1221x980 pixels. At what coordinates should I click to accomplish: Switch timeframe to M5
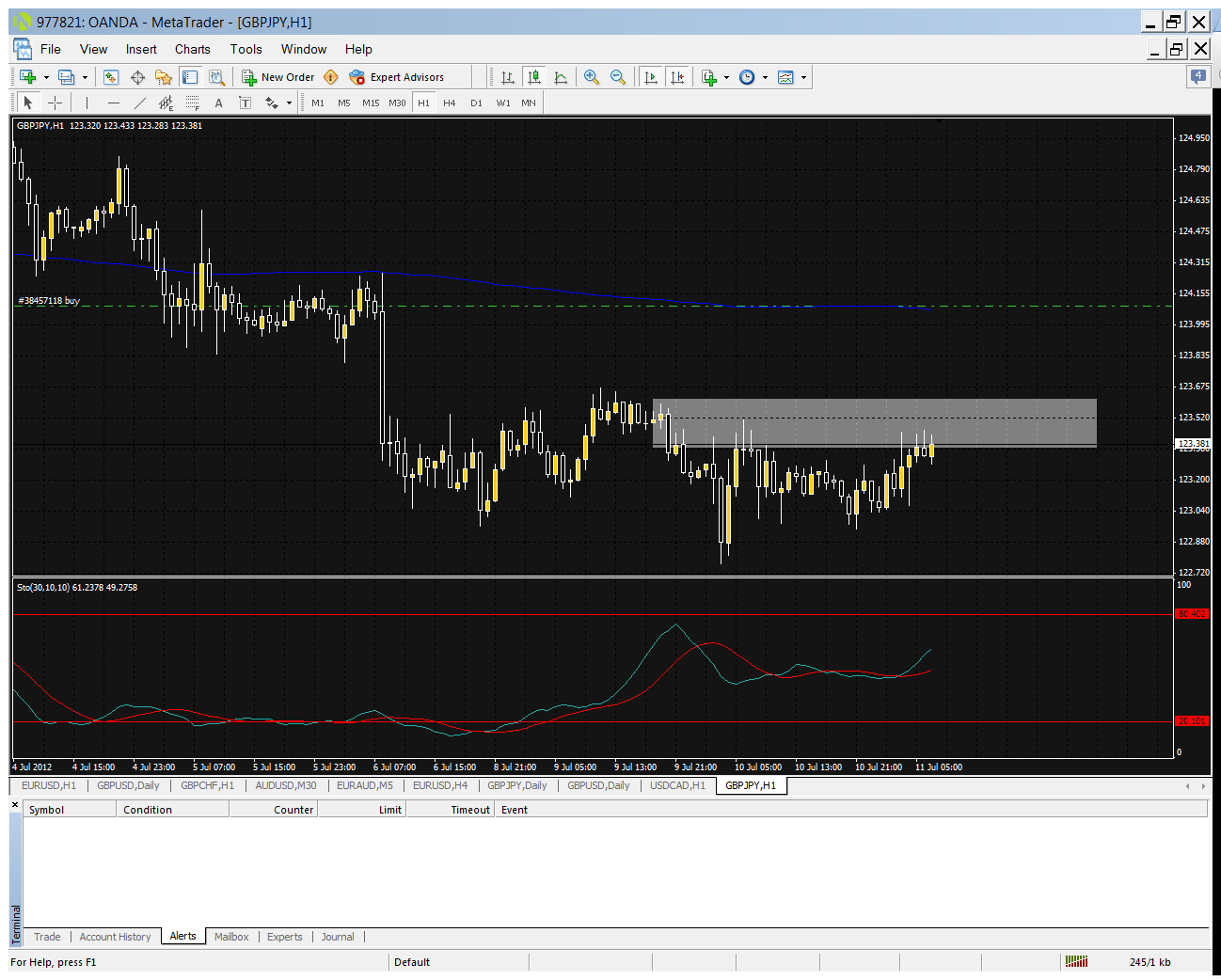pyautogui.click(x=344, y=103)
